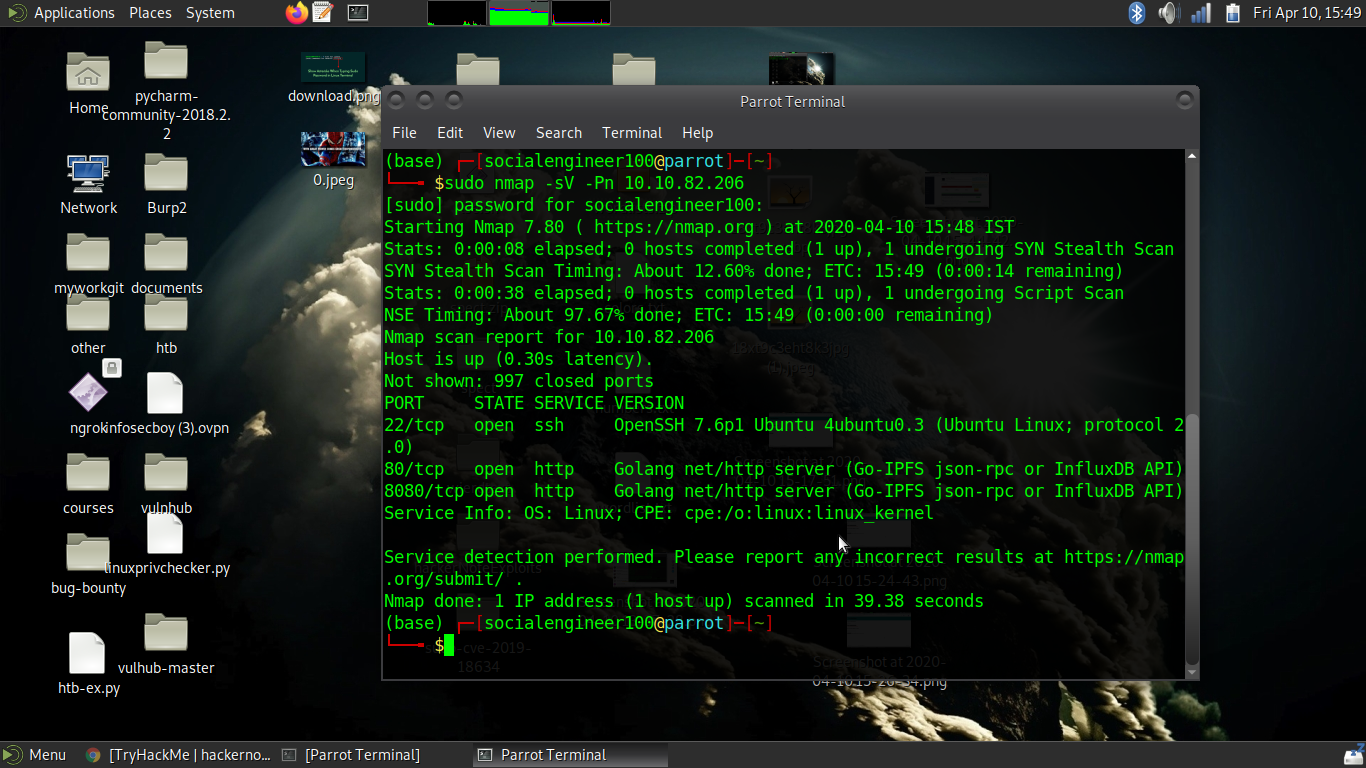Launch Firefox from the top panel
This screenshot has width=1366, height=768.
click(x=297, y=13)
